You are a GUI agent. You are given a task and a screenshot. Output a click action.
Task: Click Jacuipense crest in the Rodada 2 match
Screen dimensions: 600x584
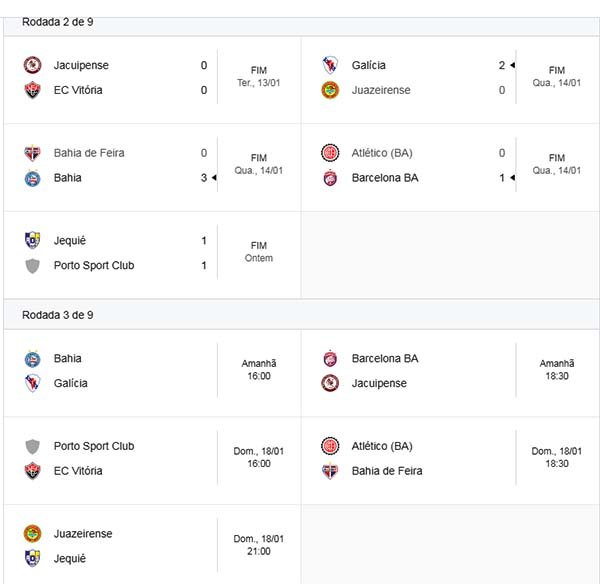(32, 65)
